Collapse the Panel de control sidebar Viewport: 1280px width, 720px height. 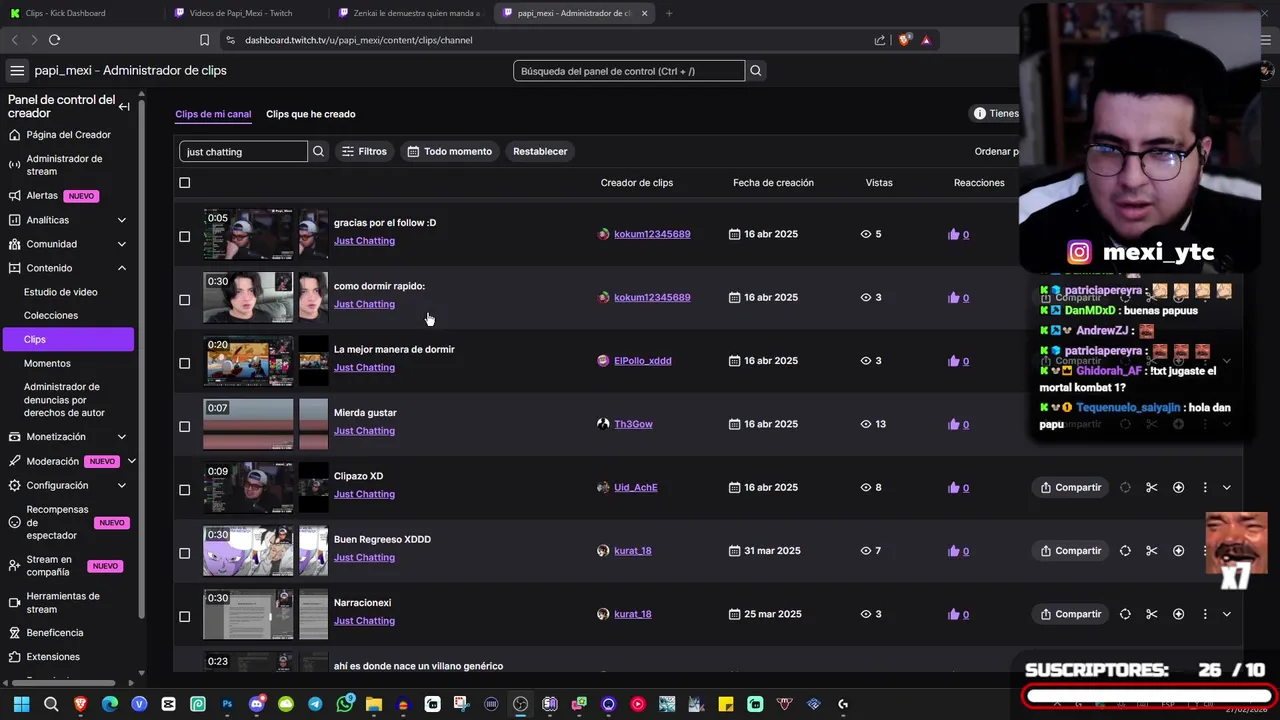[124, 106]
